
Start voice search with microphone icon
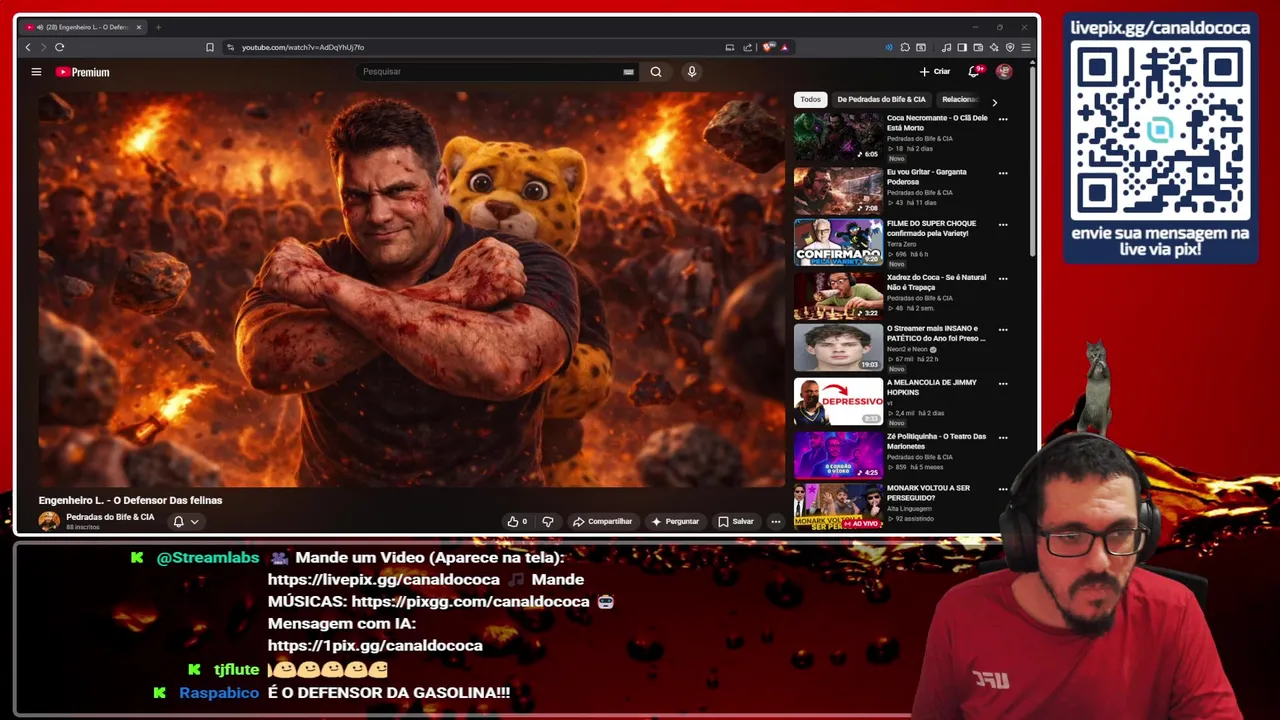(691, 72)
